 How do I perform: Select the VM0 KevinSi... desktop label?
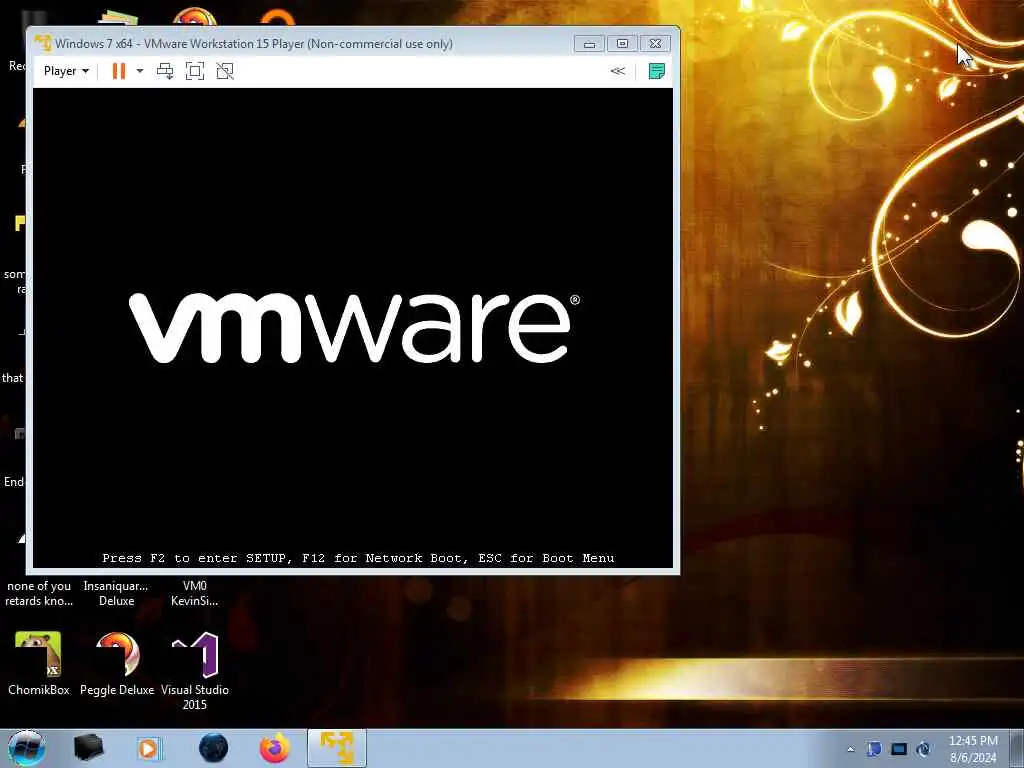point(195,594)
